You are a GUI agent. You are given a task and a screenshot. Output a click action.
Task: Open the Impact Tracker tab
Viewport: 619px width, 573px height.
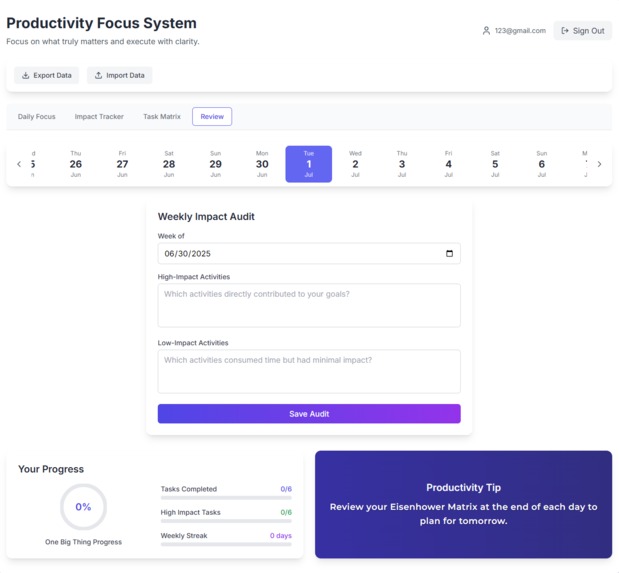point(99,116)
